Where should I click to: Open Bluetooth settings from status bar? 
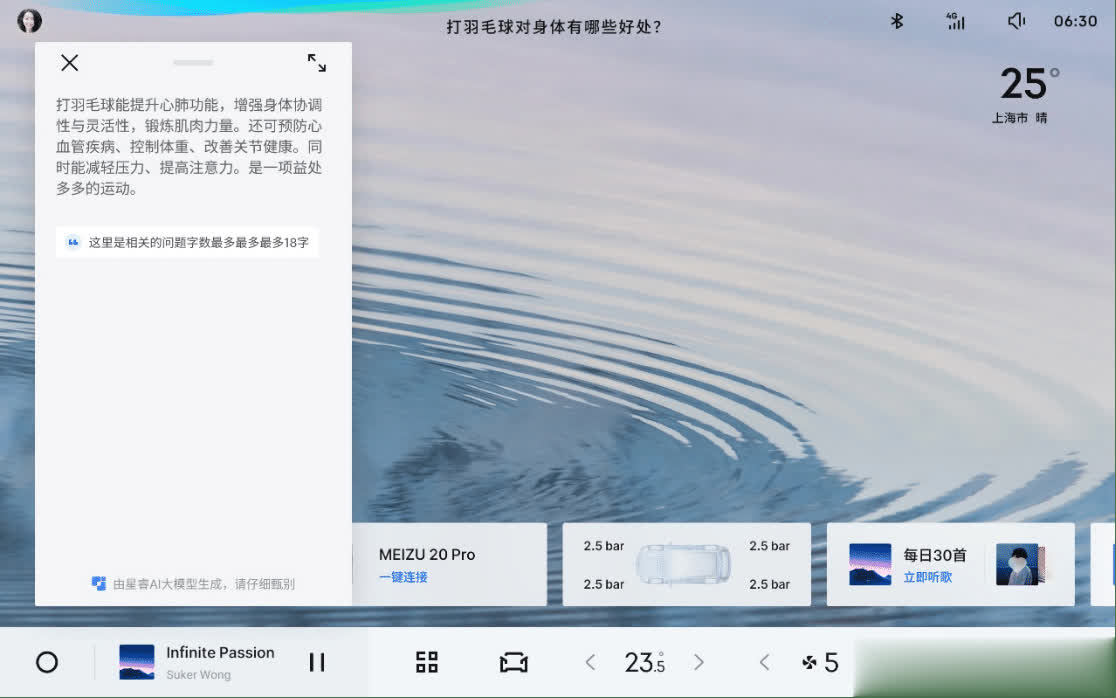tap(897, 21)
